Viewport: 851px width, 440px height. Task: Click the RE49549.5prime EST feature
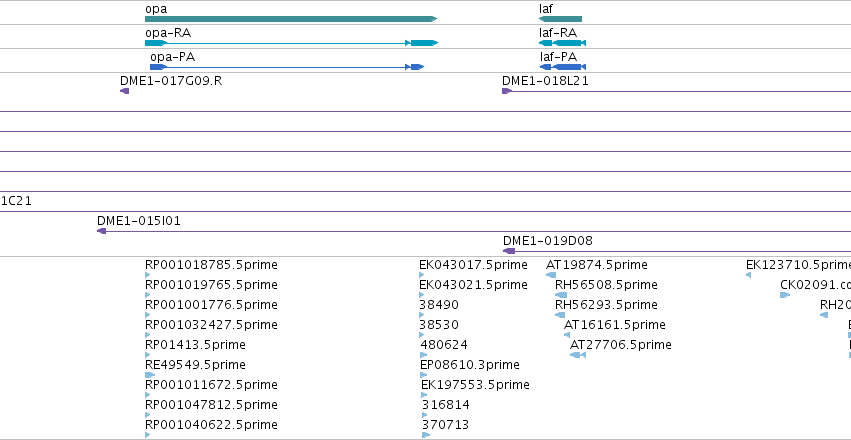(150, 375)
